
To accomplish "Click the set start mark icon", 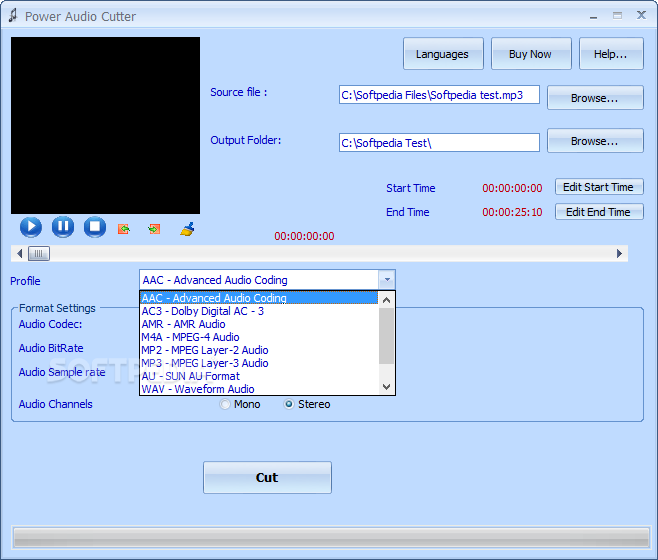I will coord(124,229).
